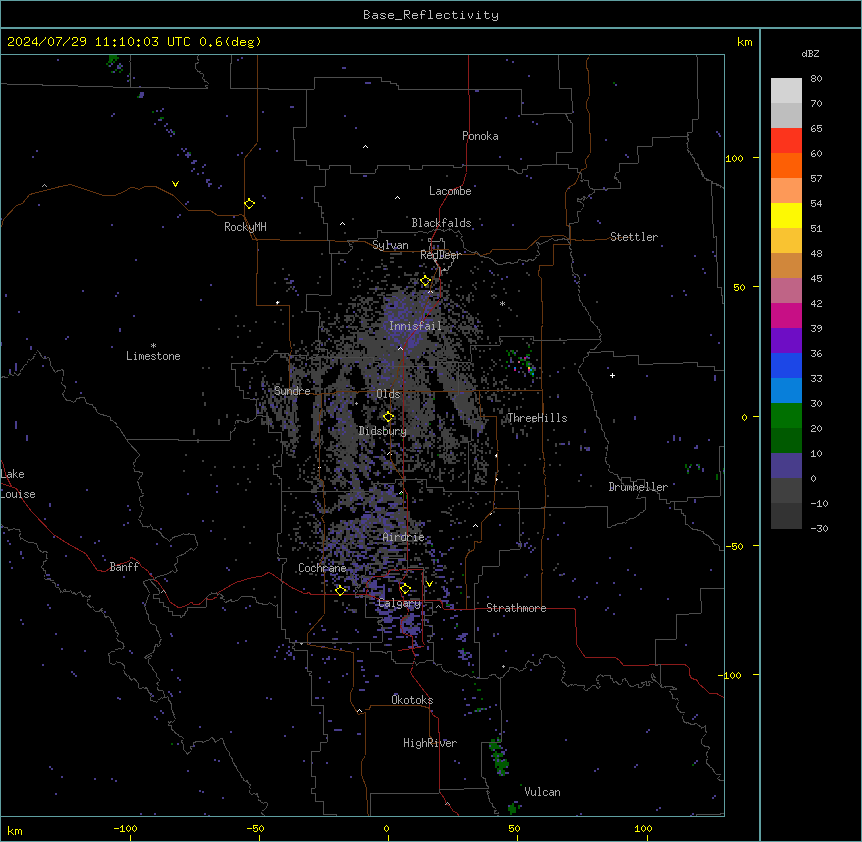Select the Cochrane town label

tap(322, 568)
